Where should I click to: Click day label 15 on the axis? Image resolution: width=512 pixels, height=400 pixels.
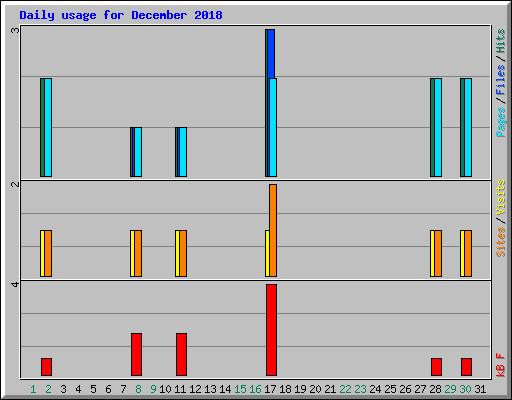coord(240,389)
